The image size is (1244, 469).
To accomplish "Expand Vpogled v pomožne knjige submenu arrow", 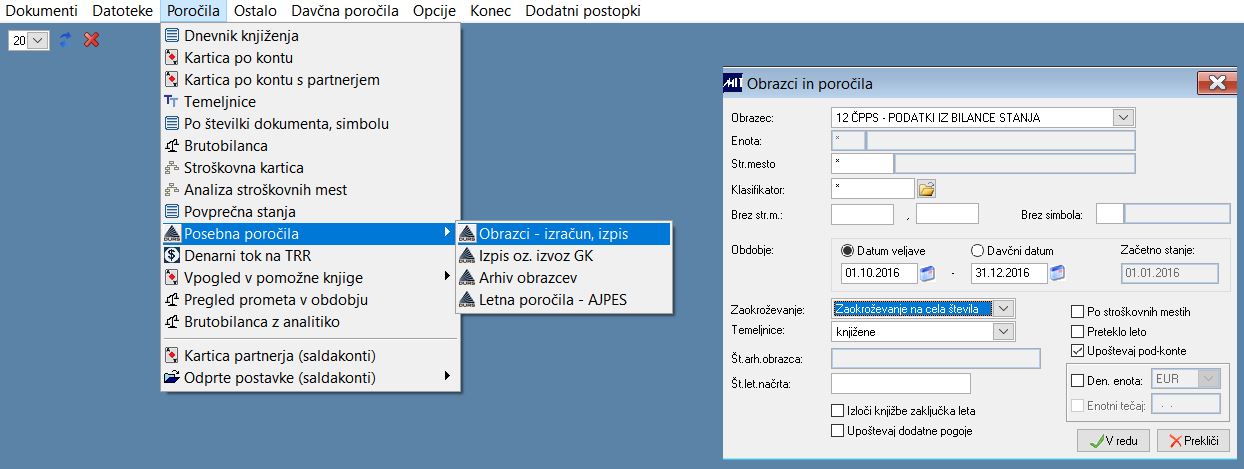I will coord(446,278).
